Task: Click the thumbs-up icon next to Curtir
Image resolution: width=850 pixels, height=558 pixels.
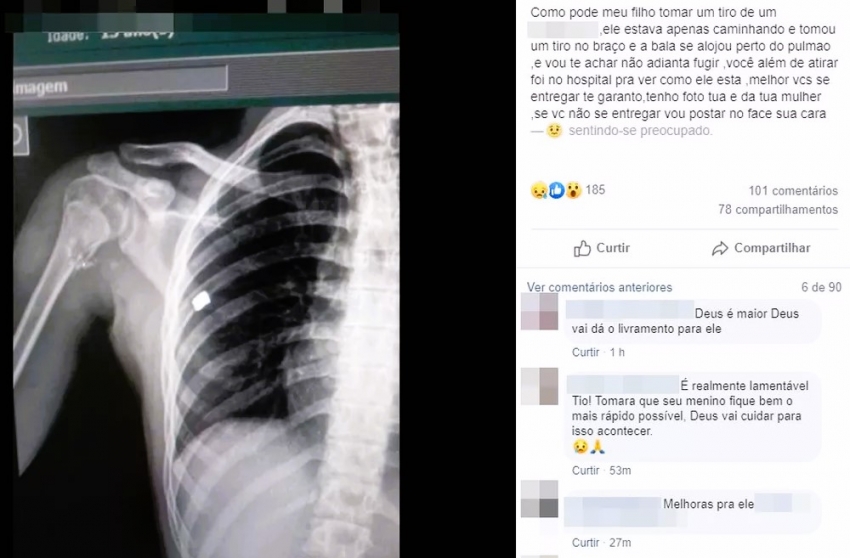Action: (582, 248)
